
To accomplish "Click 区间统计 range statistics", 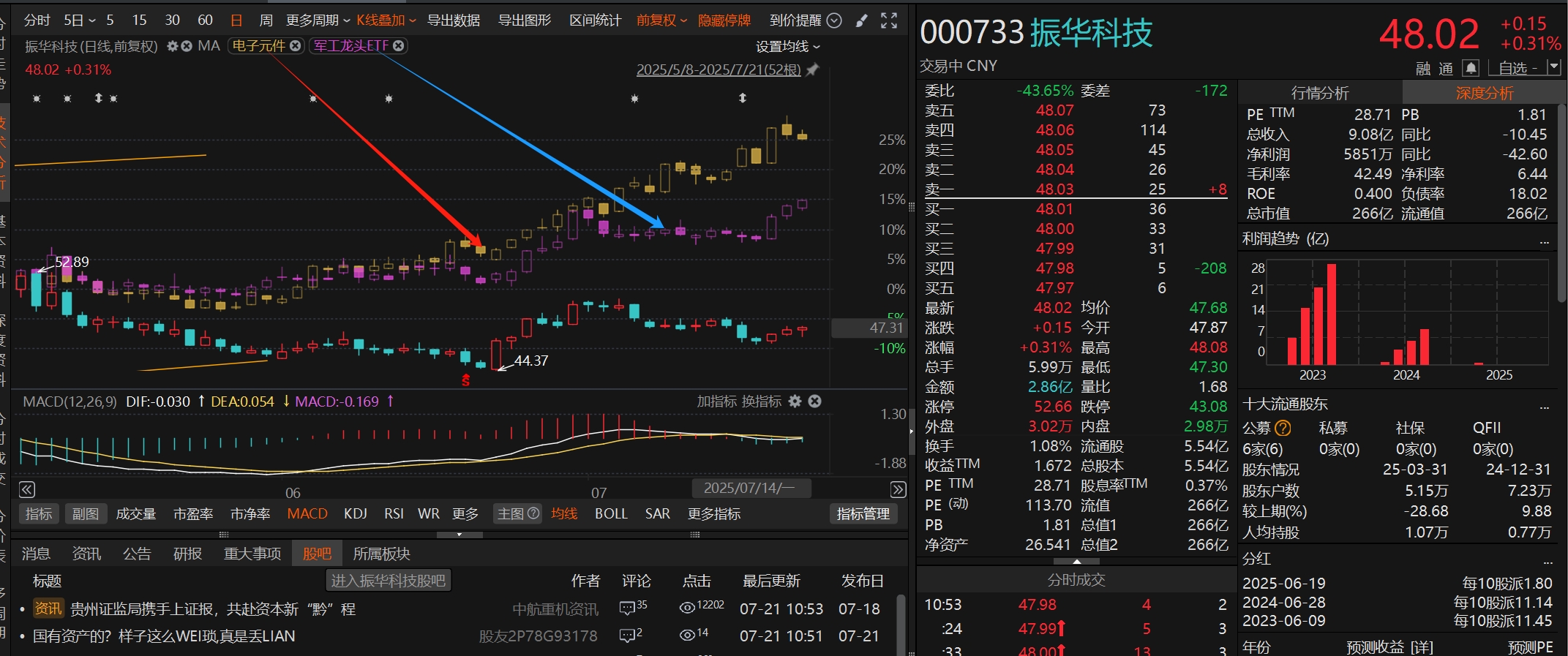I will pos(596,20).
